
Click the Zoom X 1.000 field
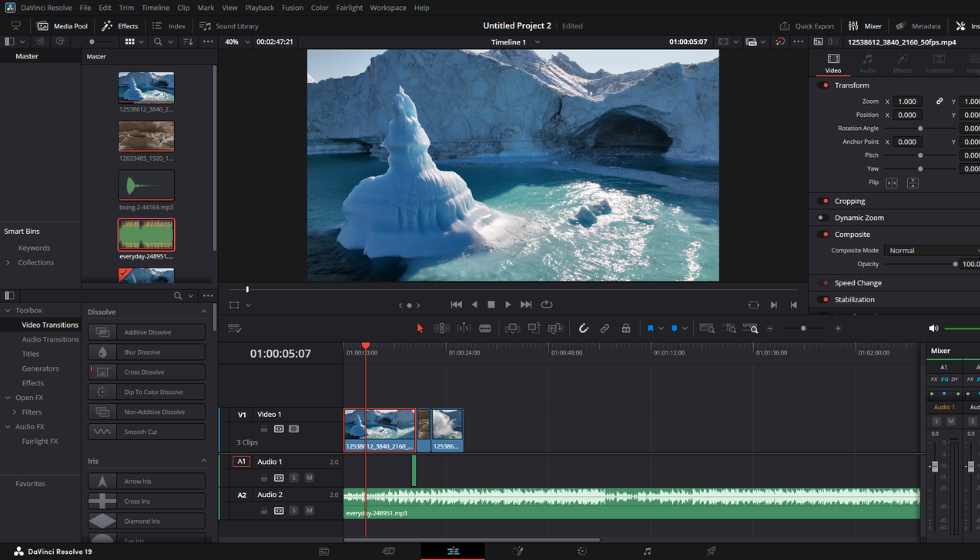coord(908,101)
